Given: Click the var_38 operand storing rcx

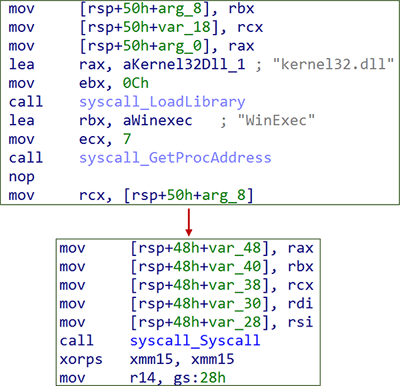Looking at the screenshot, I should (x=235, y=285).
